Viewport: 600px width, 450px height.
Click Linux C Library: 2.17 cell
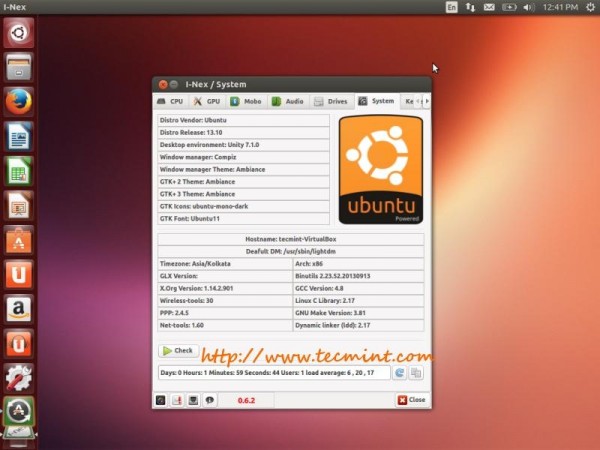point(358,301)
